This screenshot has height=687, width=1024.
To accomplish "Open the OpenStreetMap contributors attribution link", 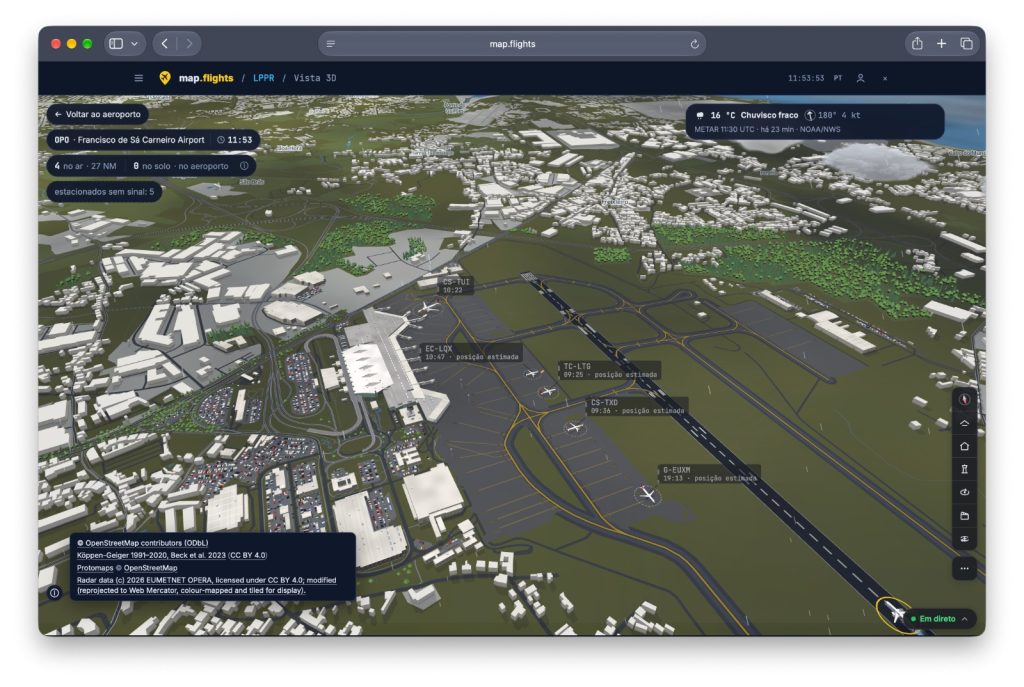I will [142, 543].
